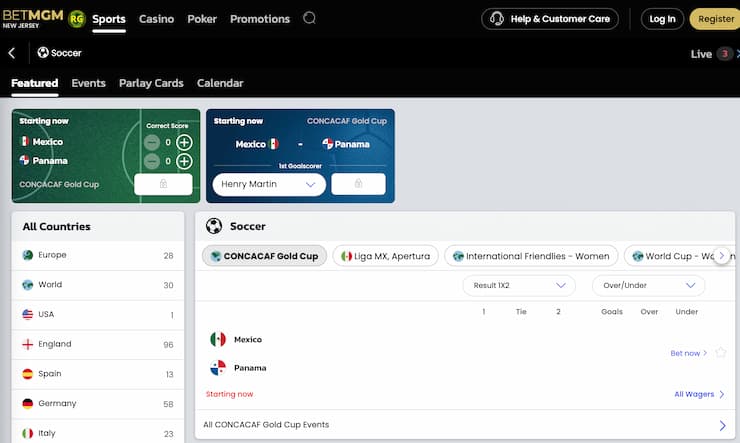Click the BetMGM New Jersey logo
This screenshot has height=443, width=740.
click(33, 18)
